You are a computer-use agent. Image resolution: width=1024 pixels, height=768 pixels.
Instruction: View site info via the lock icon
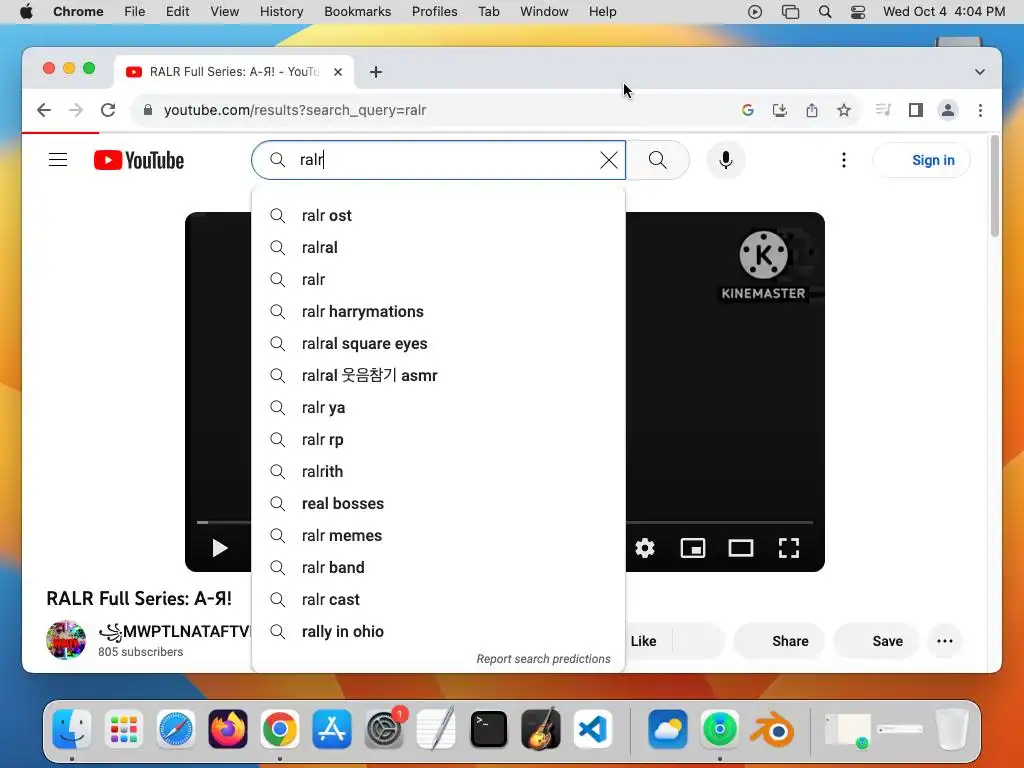tap(148, 110)
